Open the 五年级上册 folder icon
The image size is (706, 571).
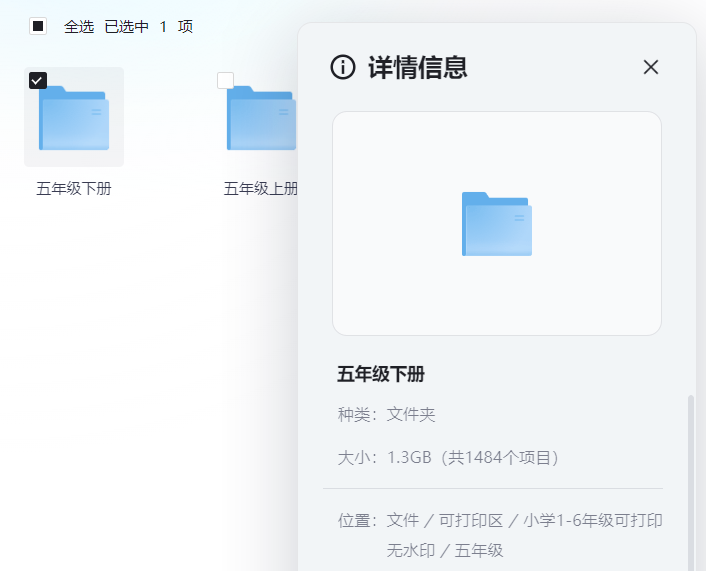coord(261,118)
